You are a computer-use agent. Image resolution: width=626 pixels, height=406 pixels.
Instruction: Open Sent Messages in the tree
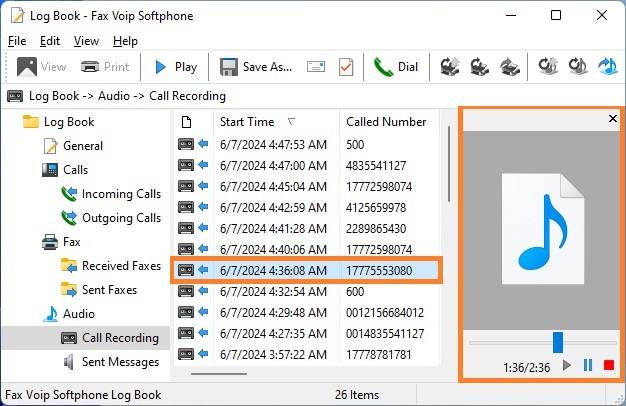pyautogui.click(x=111, y=362)
